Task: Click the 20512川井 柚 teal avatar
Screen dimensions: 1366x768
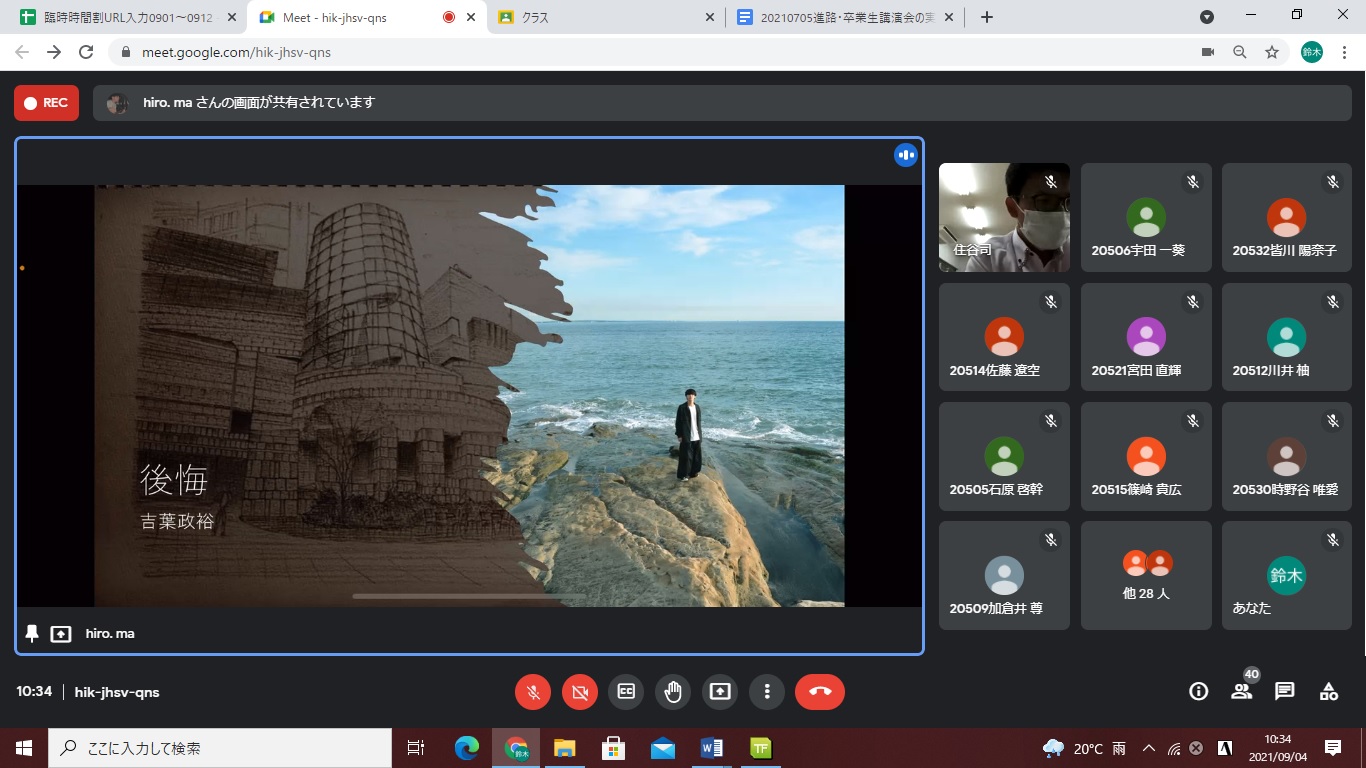Action: (x=1287, y=337)
